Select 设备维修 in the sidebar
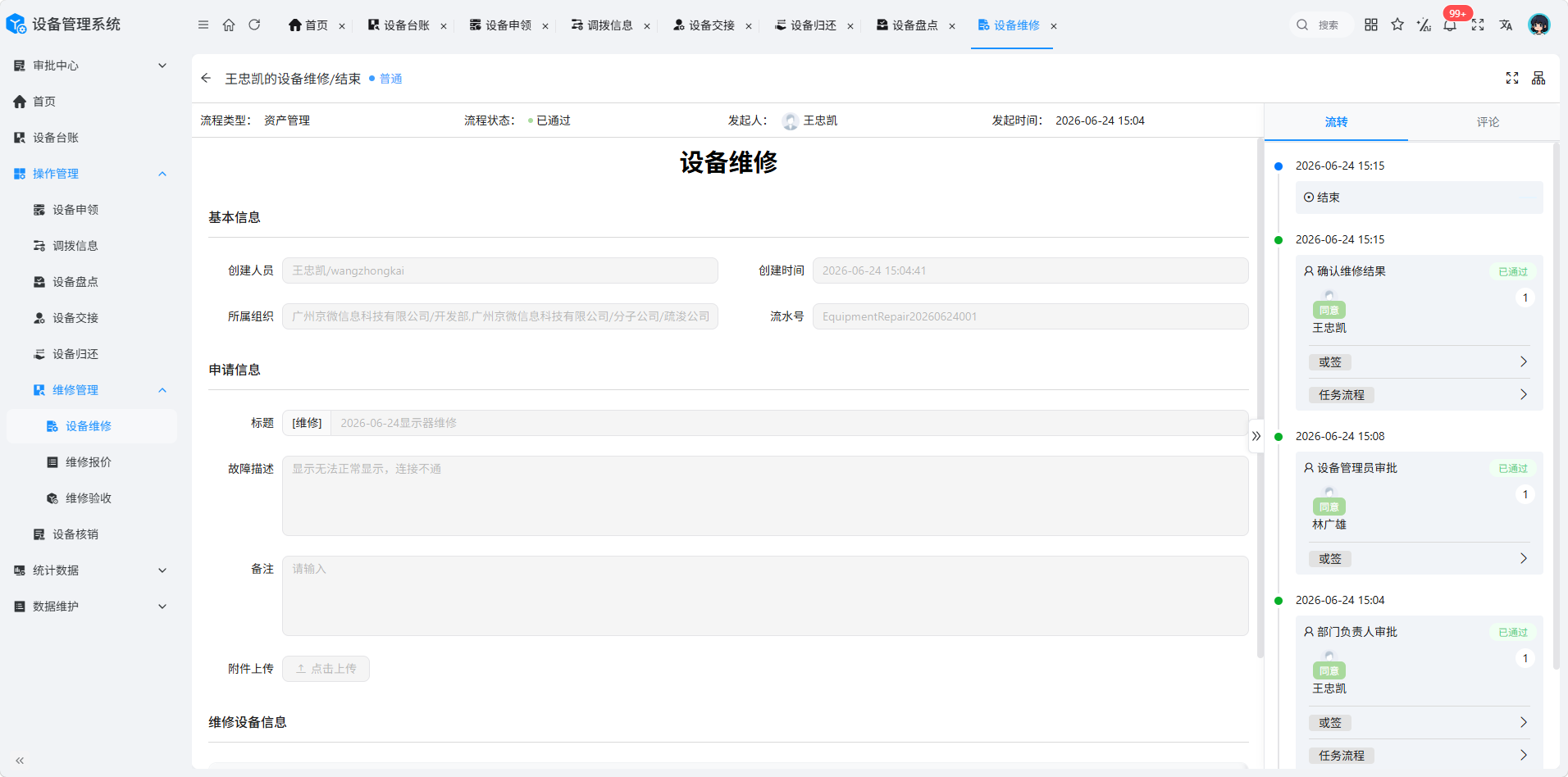The width and height of the screenshot is (1568, 777). coord(90,426)
